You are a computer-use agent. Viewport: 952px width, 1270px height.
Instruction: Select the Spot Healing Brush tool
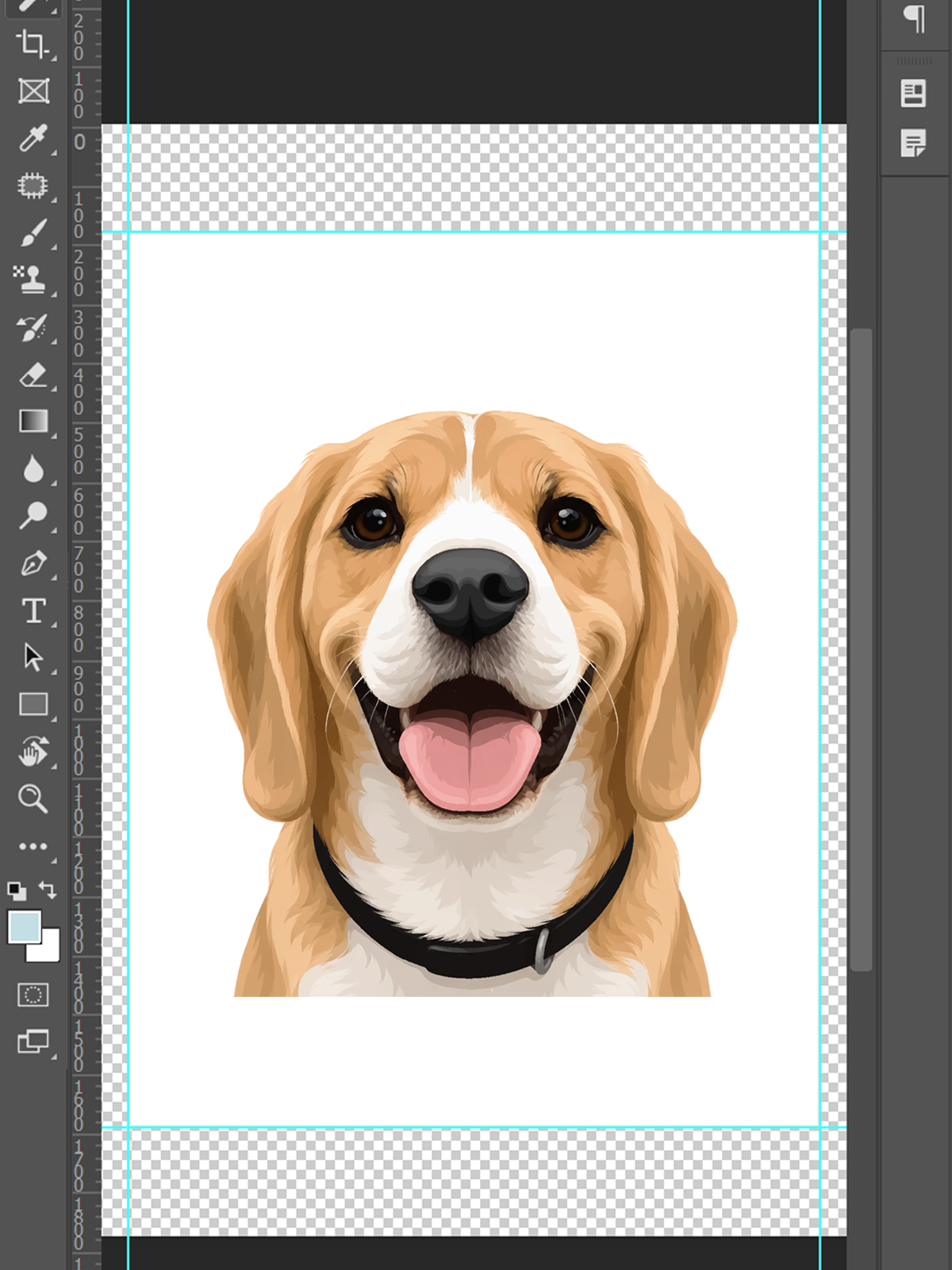point(33,186)
